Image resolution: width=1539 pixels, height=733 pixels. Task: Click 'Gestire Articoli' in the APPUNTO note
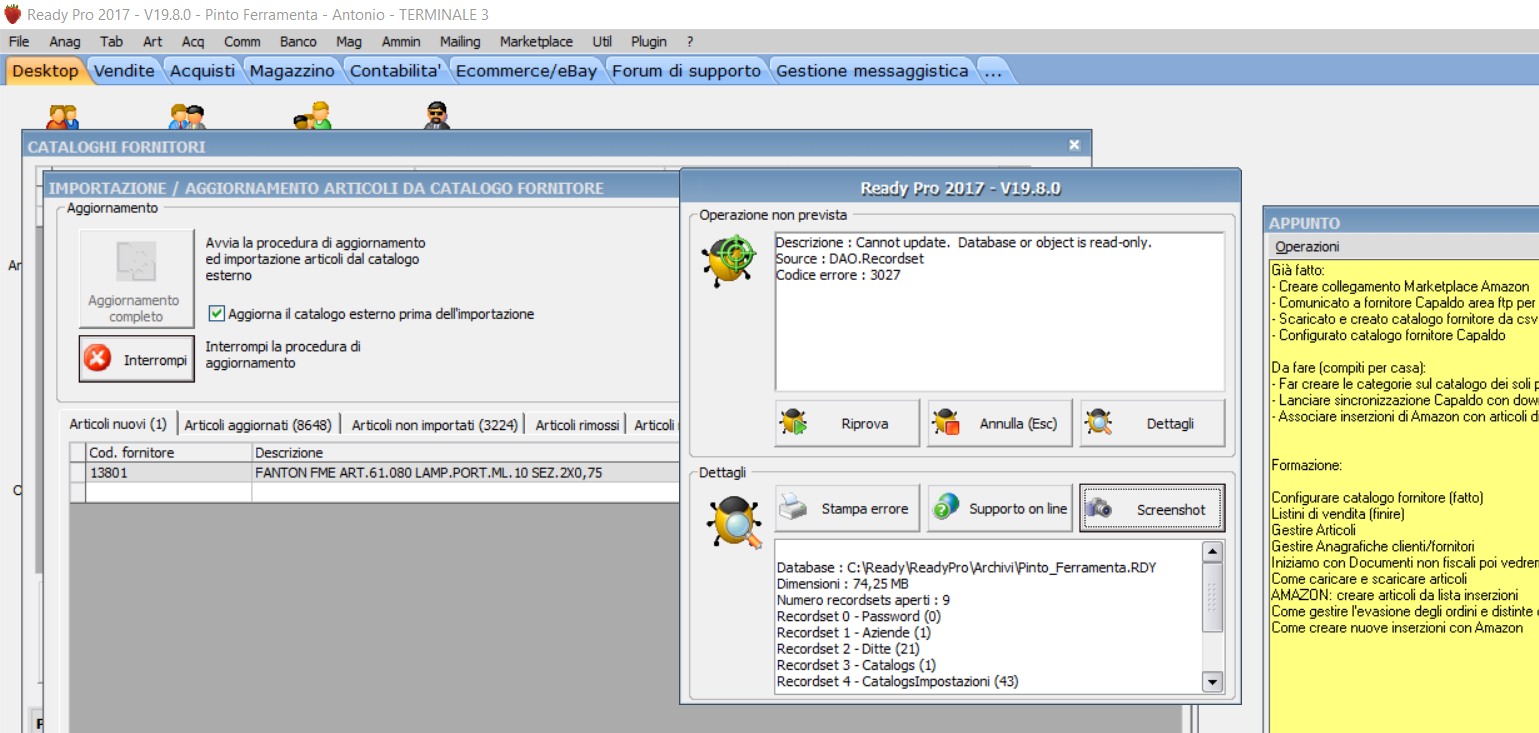[x=1314, y=530]
